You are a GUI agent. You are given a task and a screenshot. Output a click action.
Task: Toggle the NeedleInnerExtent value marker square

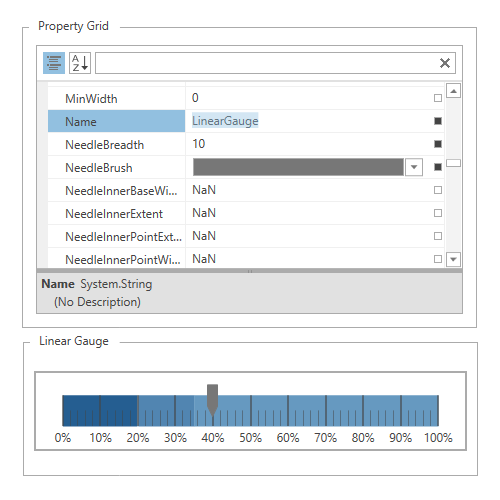(438, 213)
